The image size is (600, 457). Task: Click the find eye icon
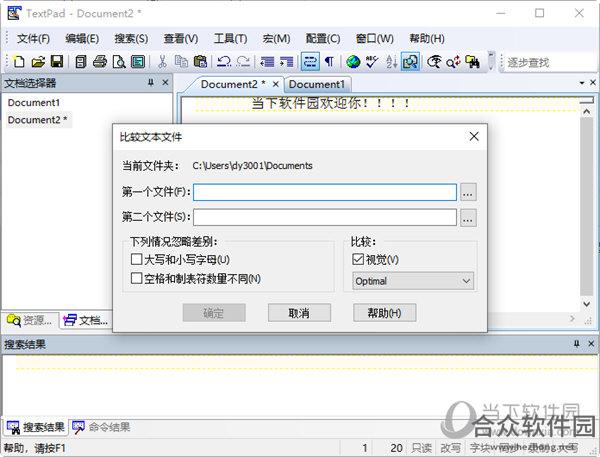tap(434, 62)
